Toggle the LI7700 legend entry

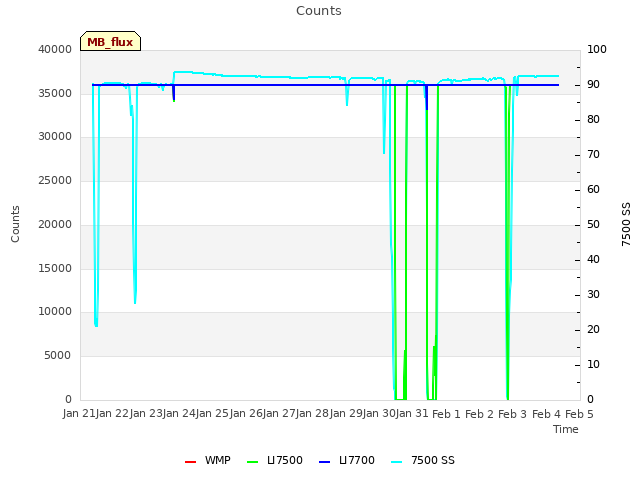(347, 460)
